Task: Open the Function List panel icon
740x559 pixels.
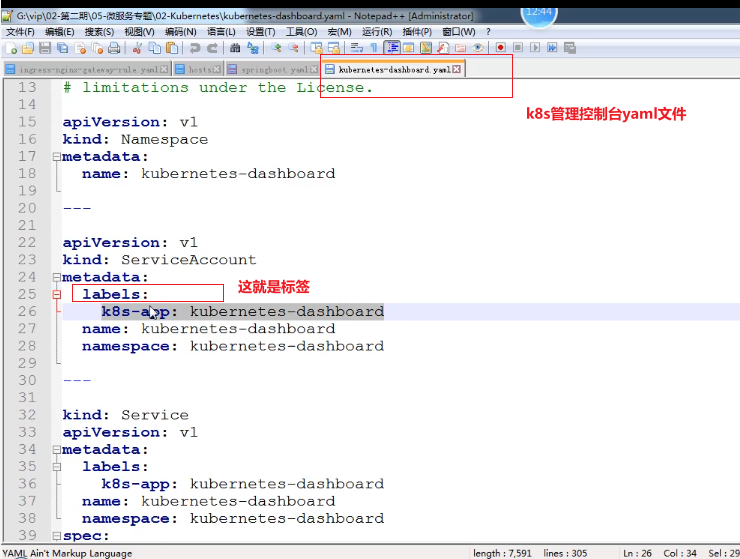Action: click(x=443, y=48)
